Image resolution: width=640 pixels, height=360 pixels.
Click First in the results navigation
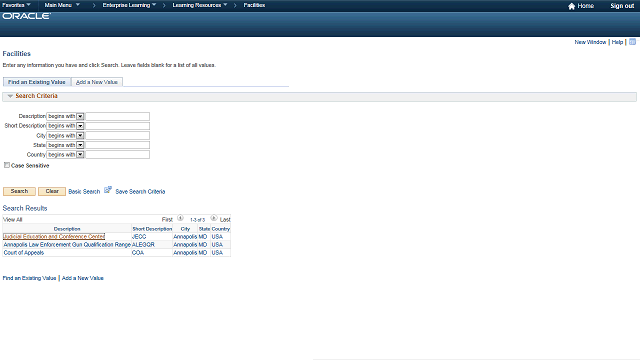click(x=167, y=220)
